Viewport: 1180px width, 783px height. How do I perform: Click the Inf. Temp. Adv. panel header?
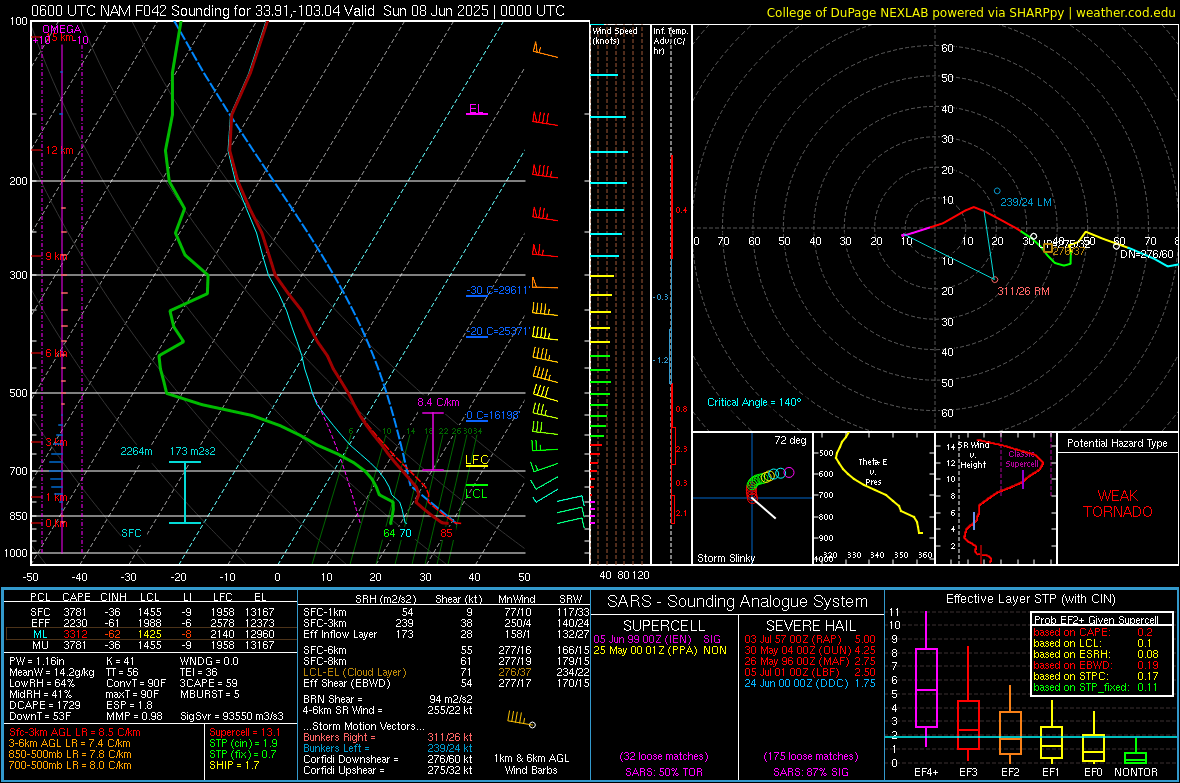tap(670, 41)
